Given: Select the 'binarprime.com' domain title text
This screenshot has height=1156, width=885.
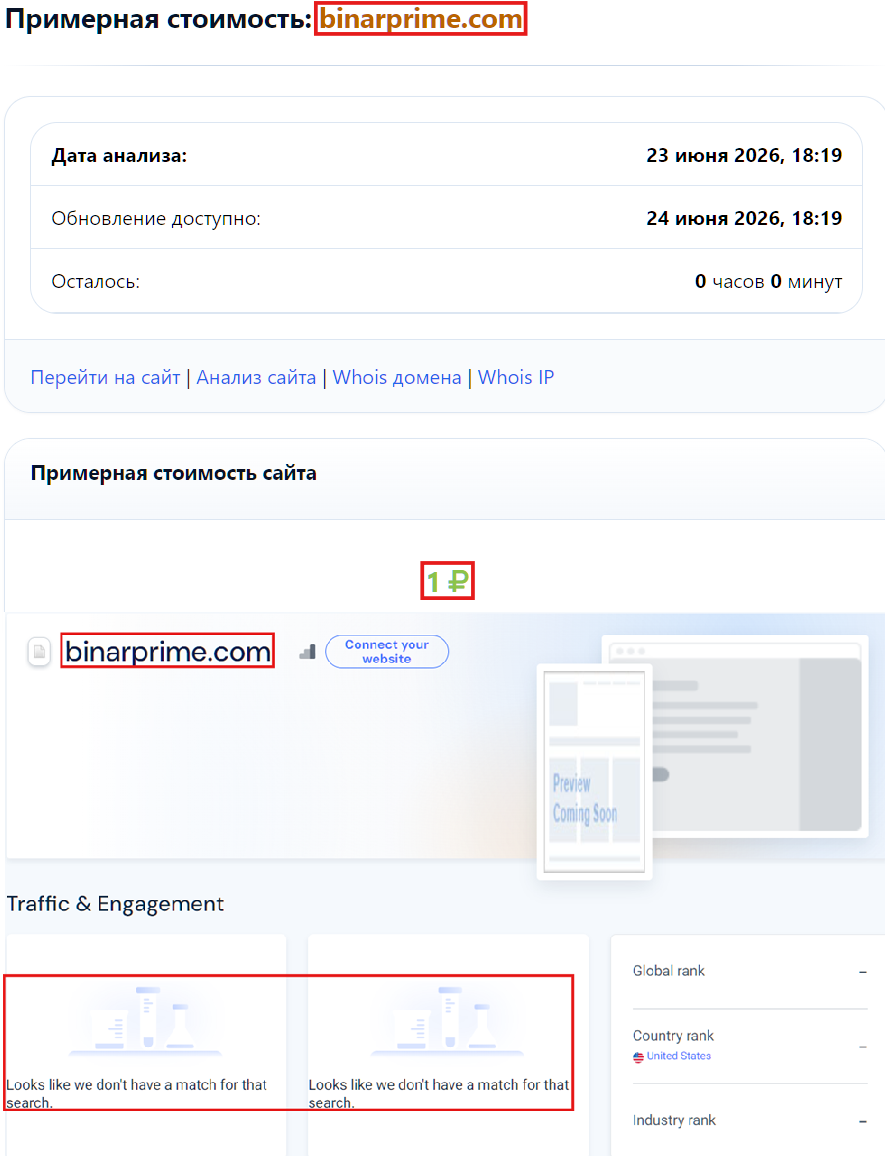Looking at the screenshot, I should (x=168, y=652).
